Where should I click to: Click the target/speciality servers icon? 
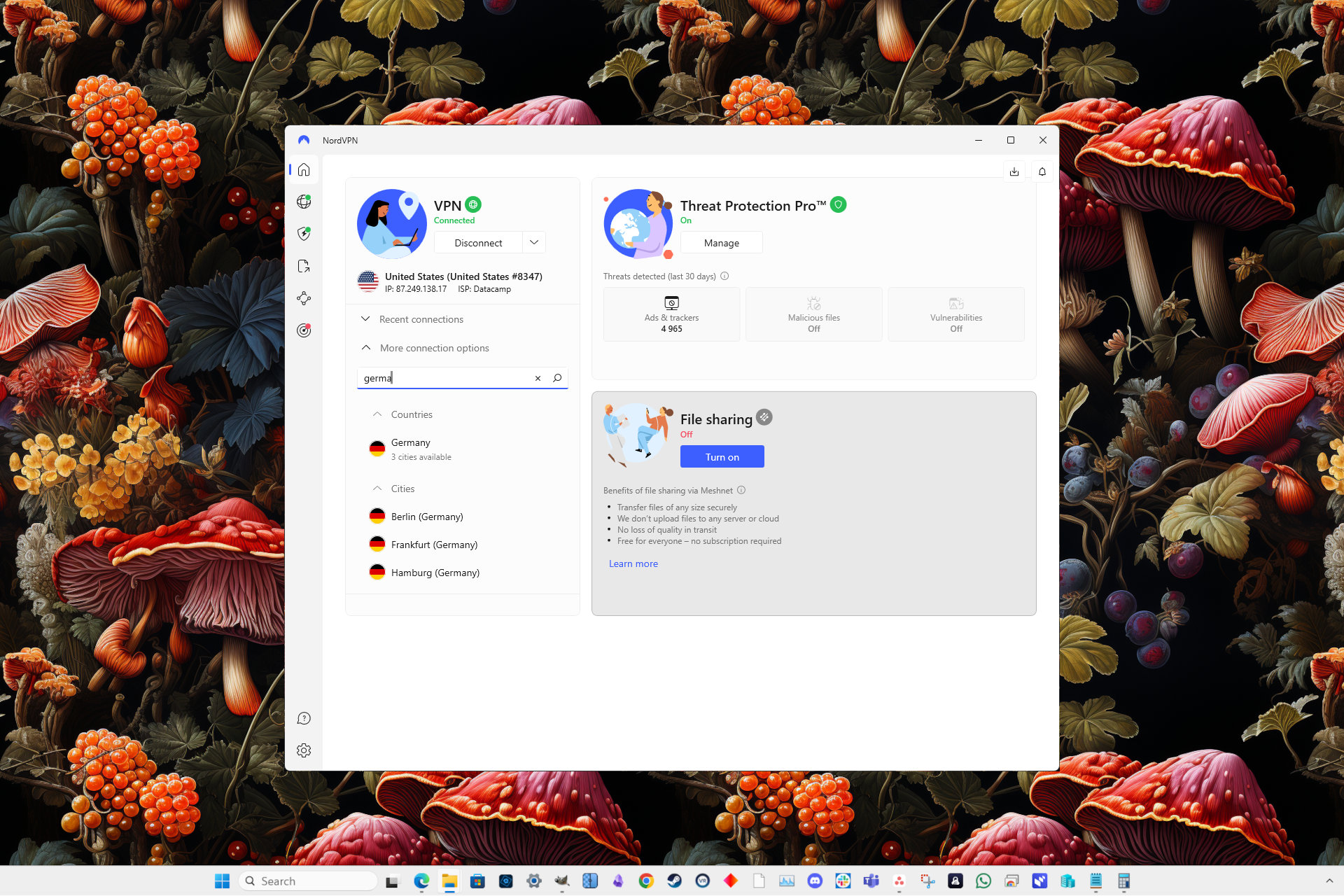point(305,330)
